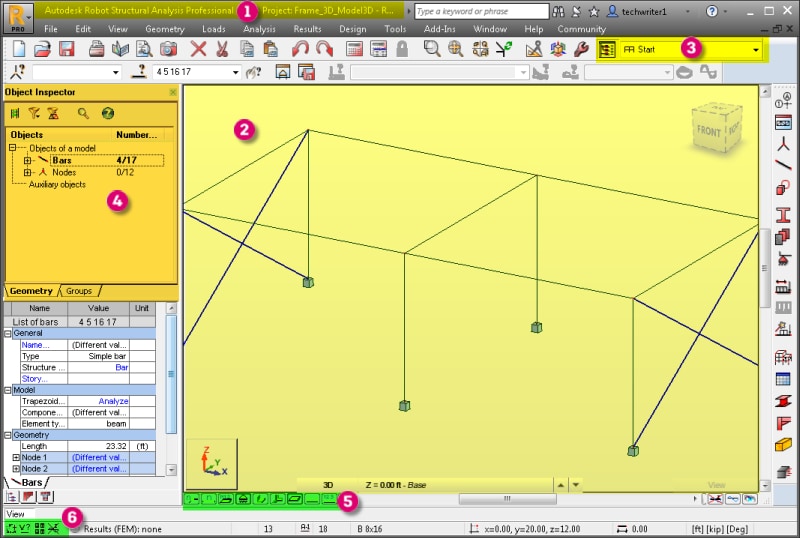Open the Start layout dropdown

click(755, 50)
